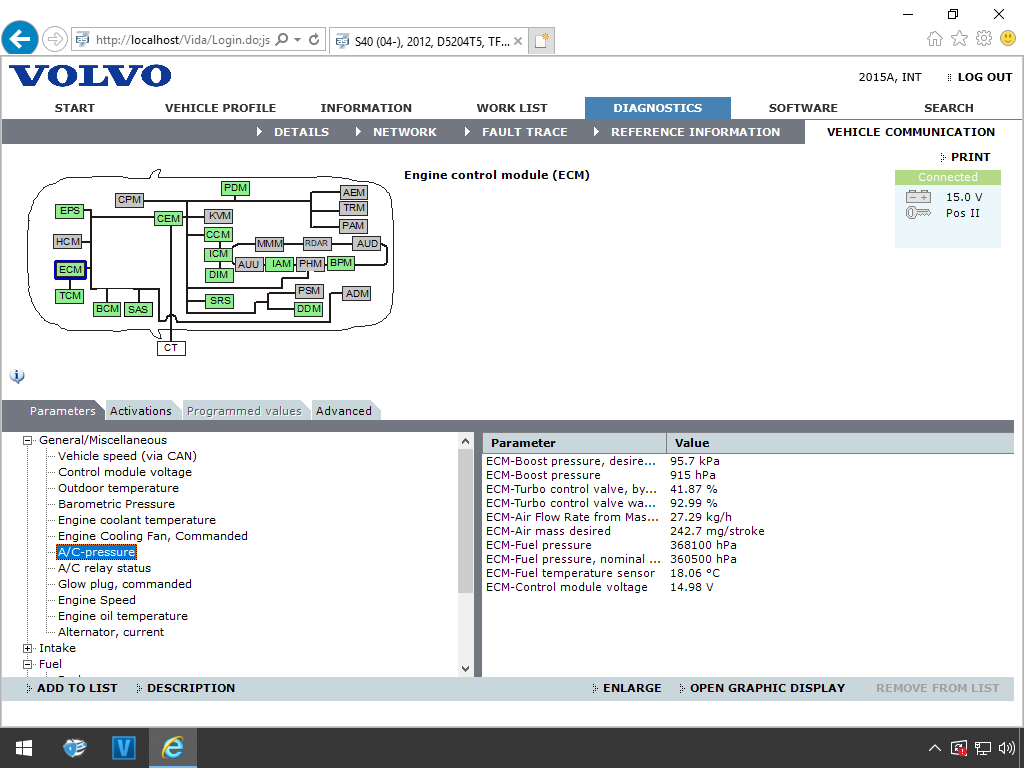Viewport: 1024px width, 768px height.
Task: Open the FAULT TRACE section
Action: (526, 131)
